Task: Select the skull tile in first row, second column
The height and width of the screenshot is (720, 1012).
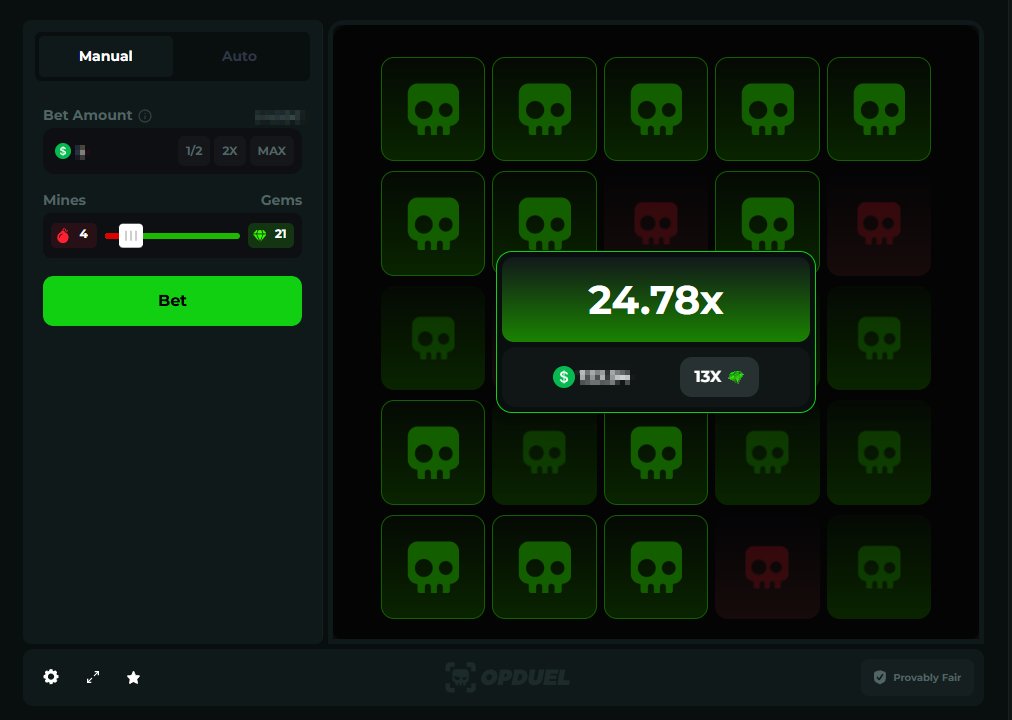Action: (544, 109)
